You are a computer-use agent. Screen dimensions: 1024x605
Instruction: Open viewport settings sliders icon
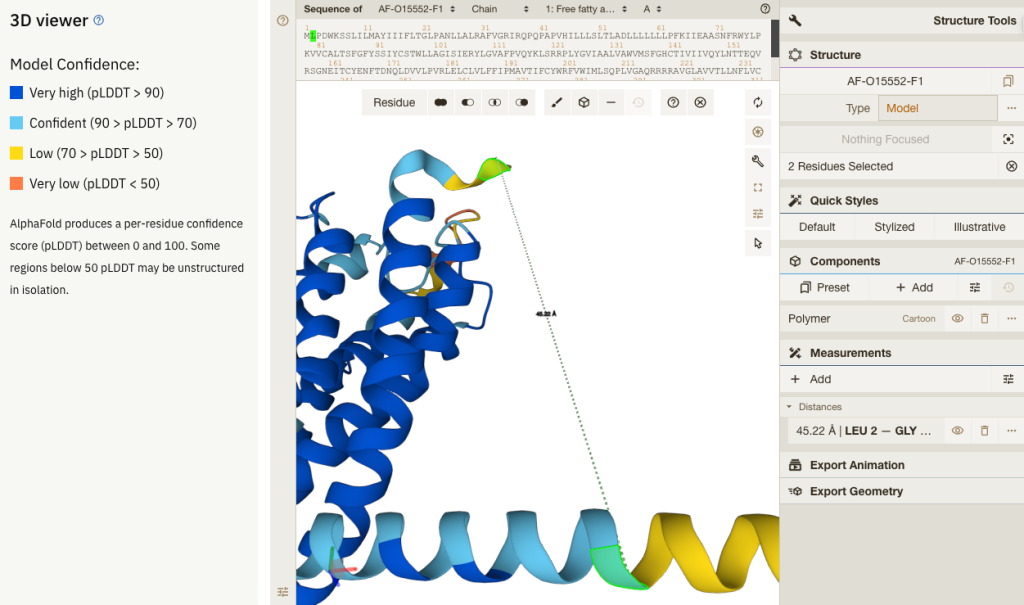[x=758, y=214]
